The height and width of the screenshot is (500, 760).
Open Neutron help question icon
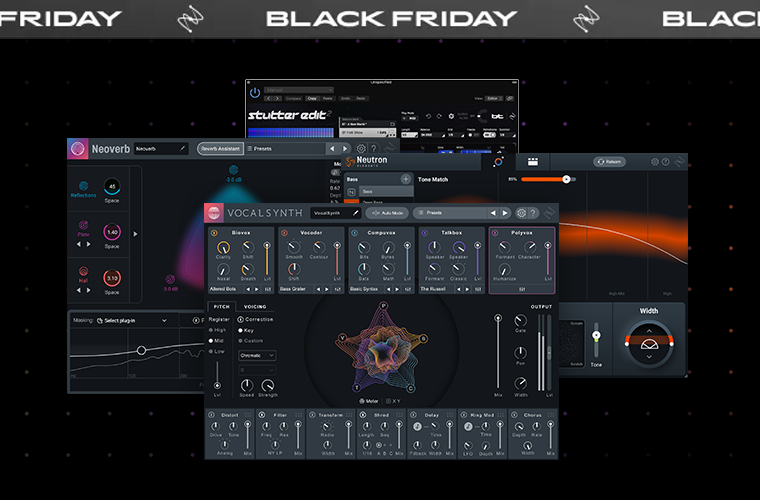click(666, 162)
